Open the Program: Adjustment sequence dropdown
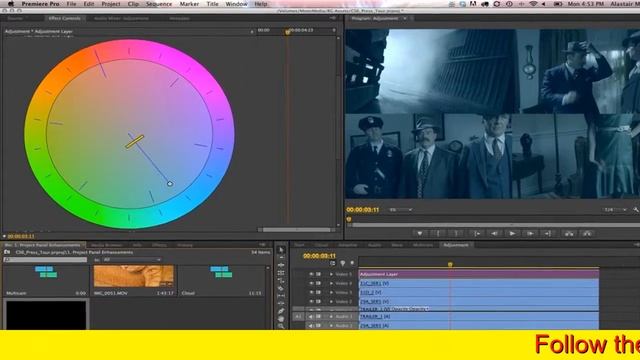The height and width of the screenshot is (360, 640). tap(405, 18)
